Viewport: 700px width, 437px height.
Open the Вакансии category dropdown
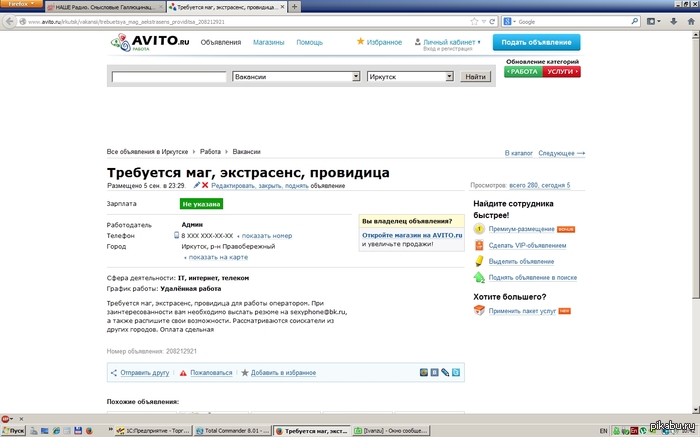click(x=296, y=77)
